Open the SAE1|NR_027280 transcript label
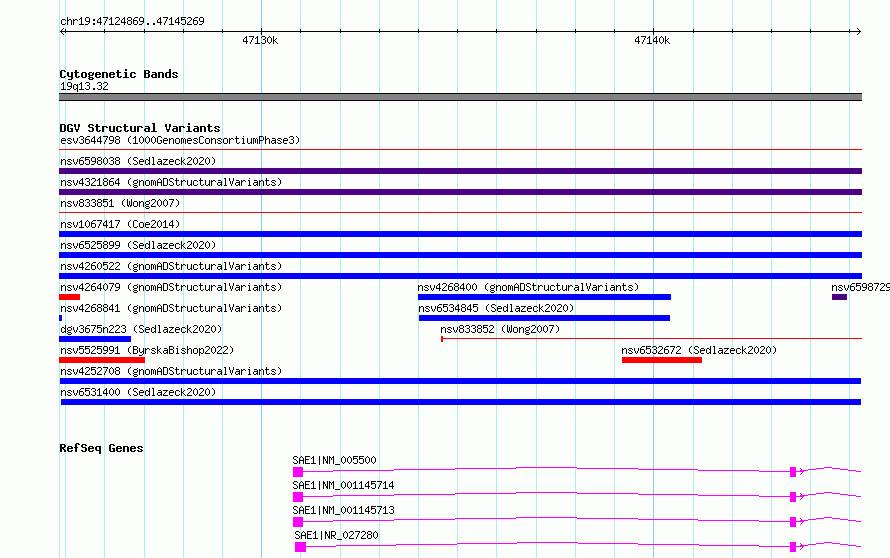This screenshot has width=890, height=558. (336, 535)
